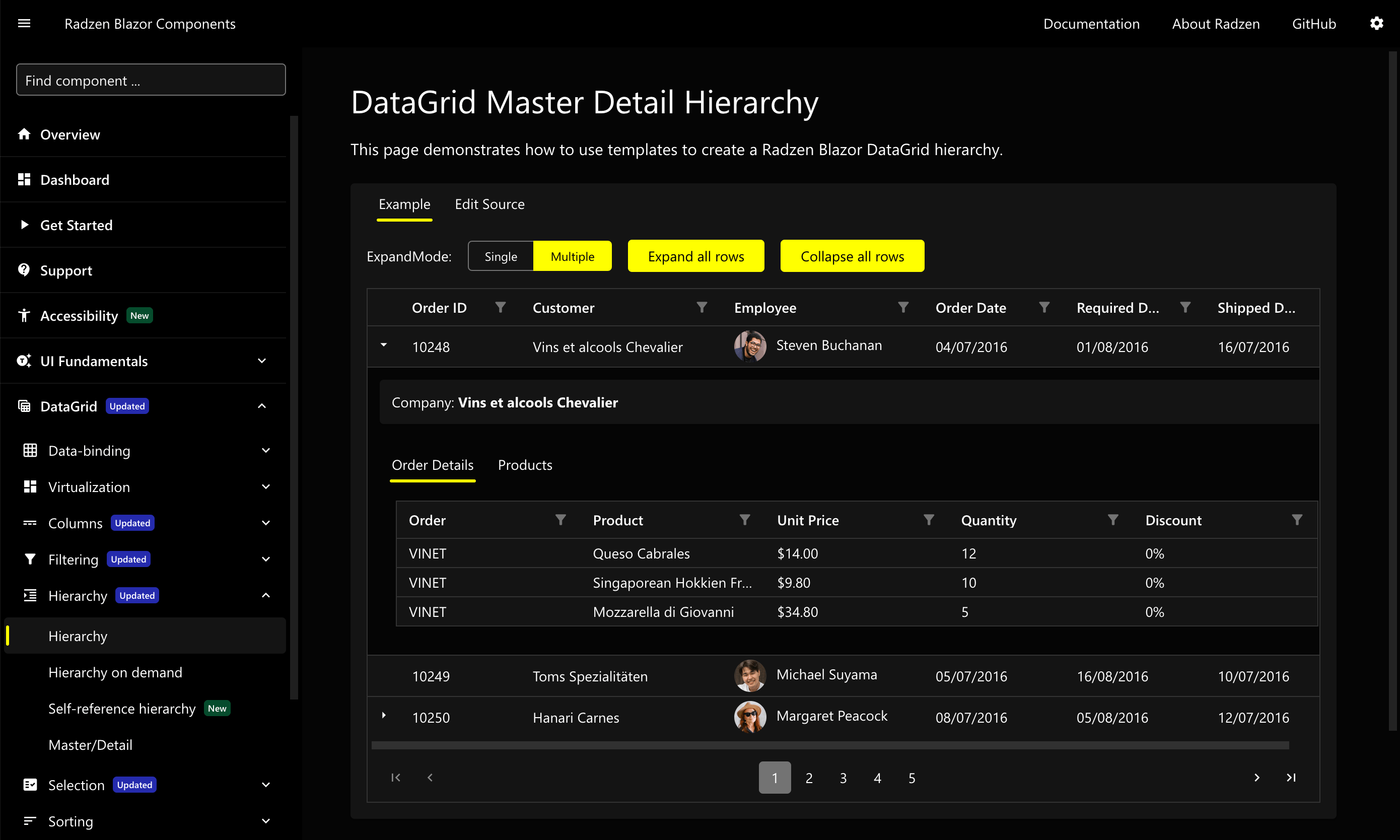Screen dimensions: 1400x840
Task: Filter the Quantity column
Action: (x=1113, y=520)
